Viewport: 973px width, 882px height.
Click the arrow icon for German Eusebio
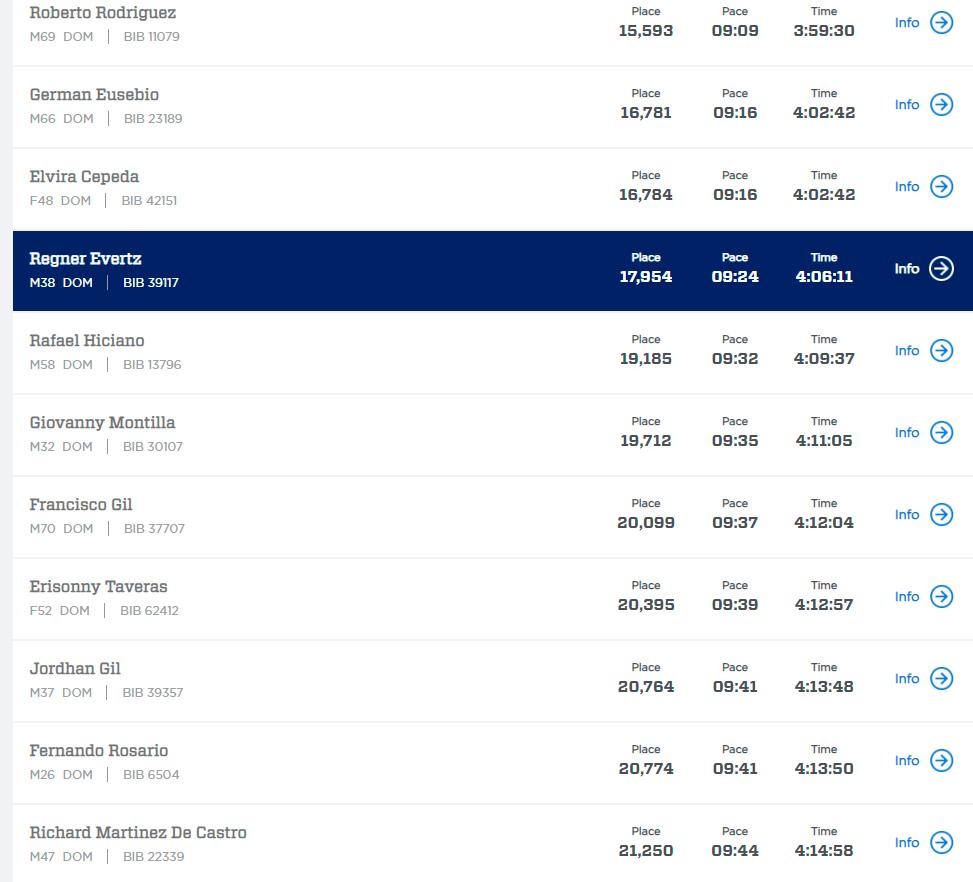(941, 105)
